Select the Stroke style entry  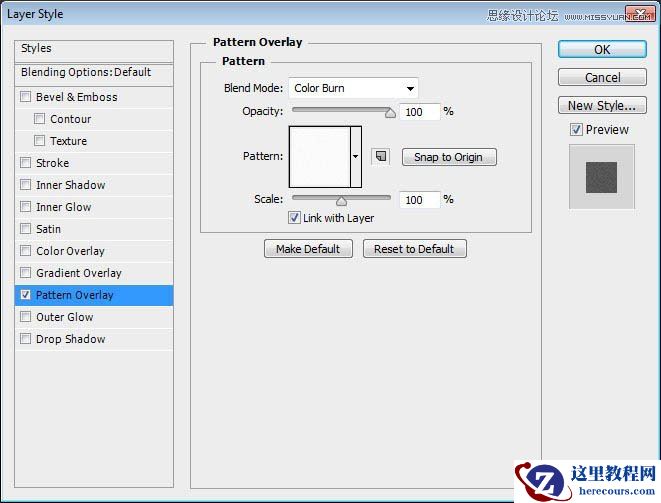point(94,163)
